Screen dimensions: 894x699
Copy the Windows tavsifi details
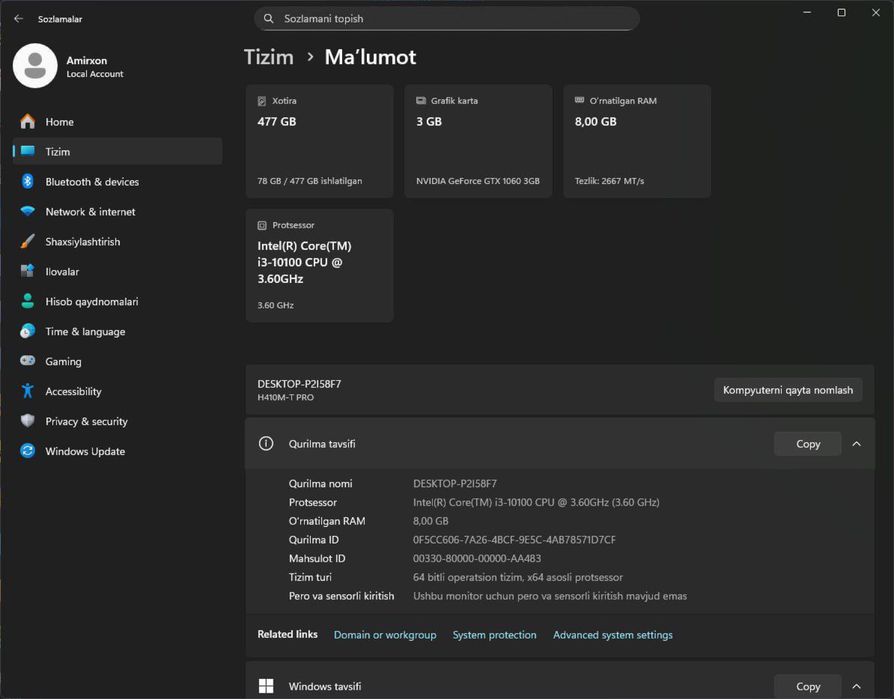coord(808,686)
